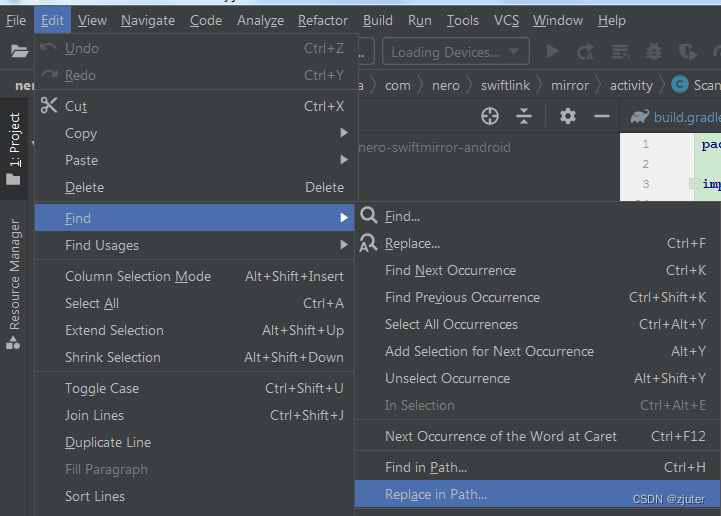Image resolution: width=721 pixels, height=516 pixels.
Task: Click the Locate target crosshair icon
Action: [x=490, y=116]
